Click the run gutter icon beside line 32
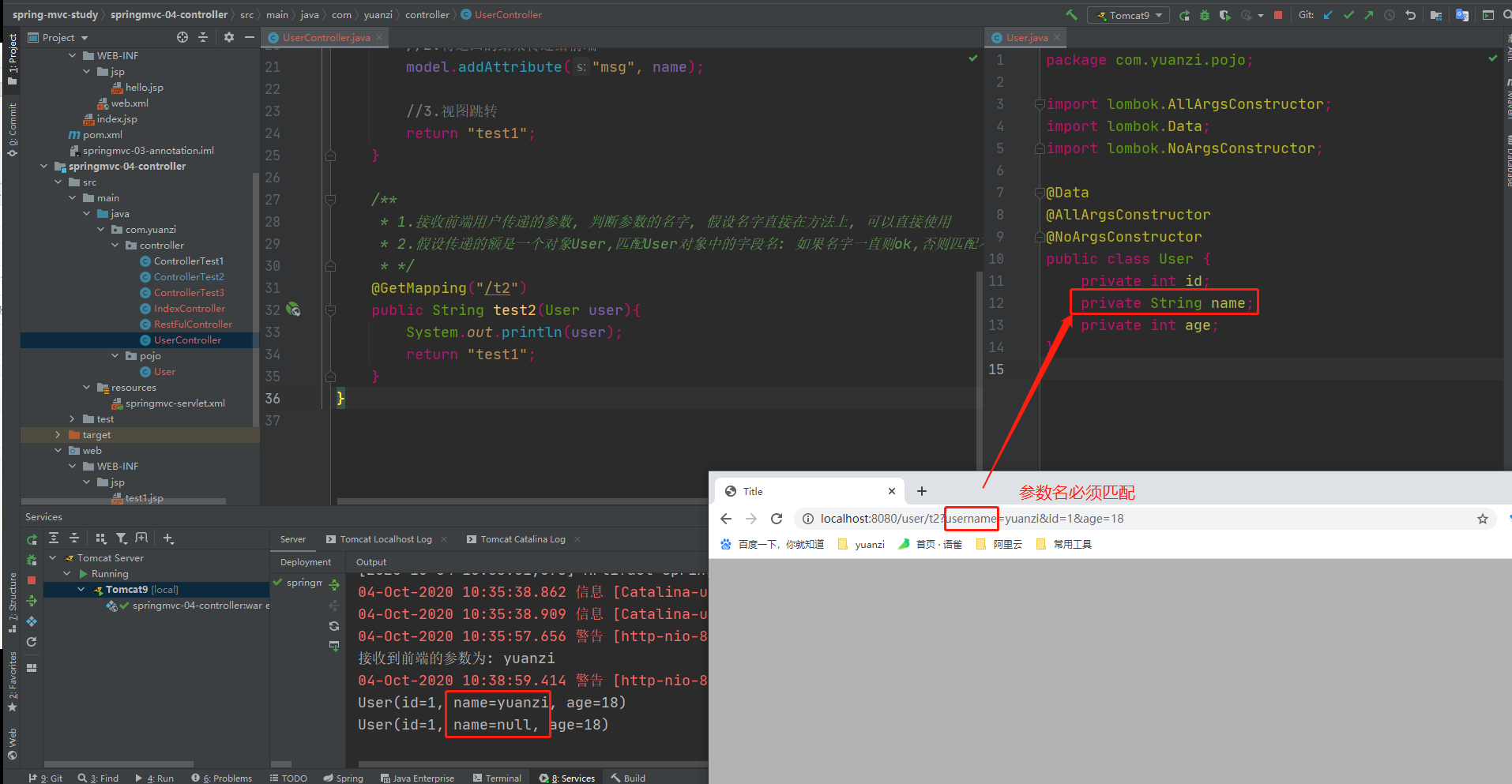The image size is (1512, 784). pos(293,309)
